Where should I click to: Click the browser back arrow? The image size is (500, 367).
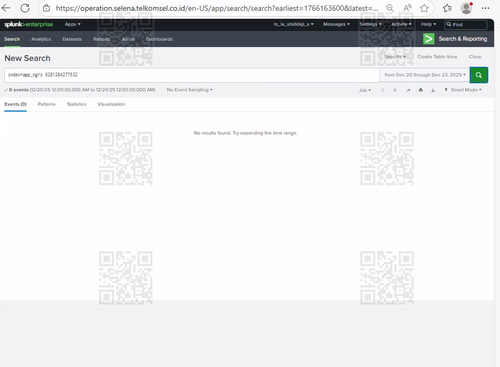click(x=6, y=8)
